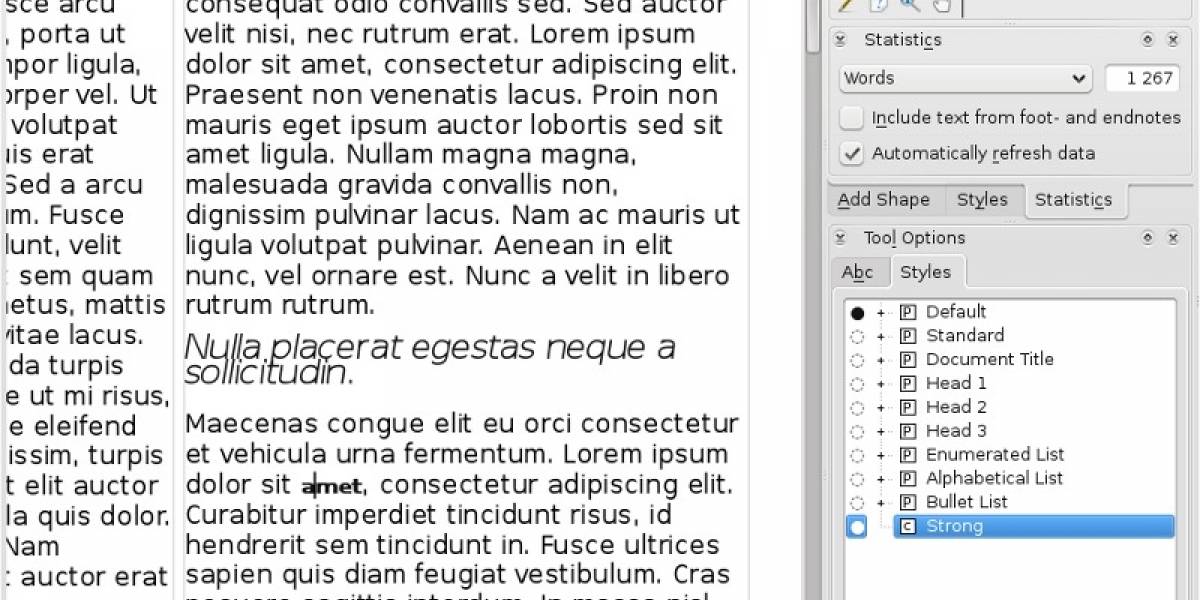Click the paragraph icon next to Alphabetical List

tap(908, 479)
